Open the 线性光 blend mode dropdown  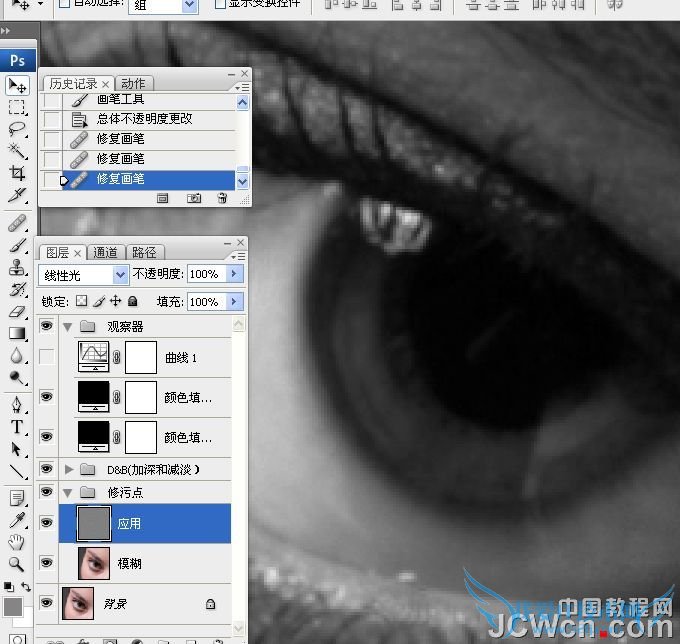(x=121, y=275)
